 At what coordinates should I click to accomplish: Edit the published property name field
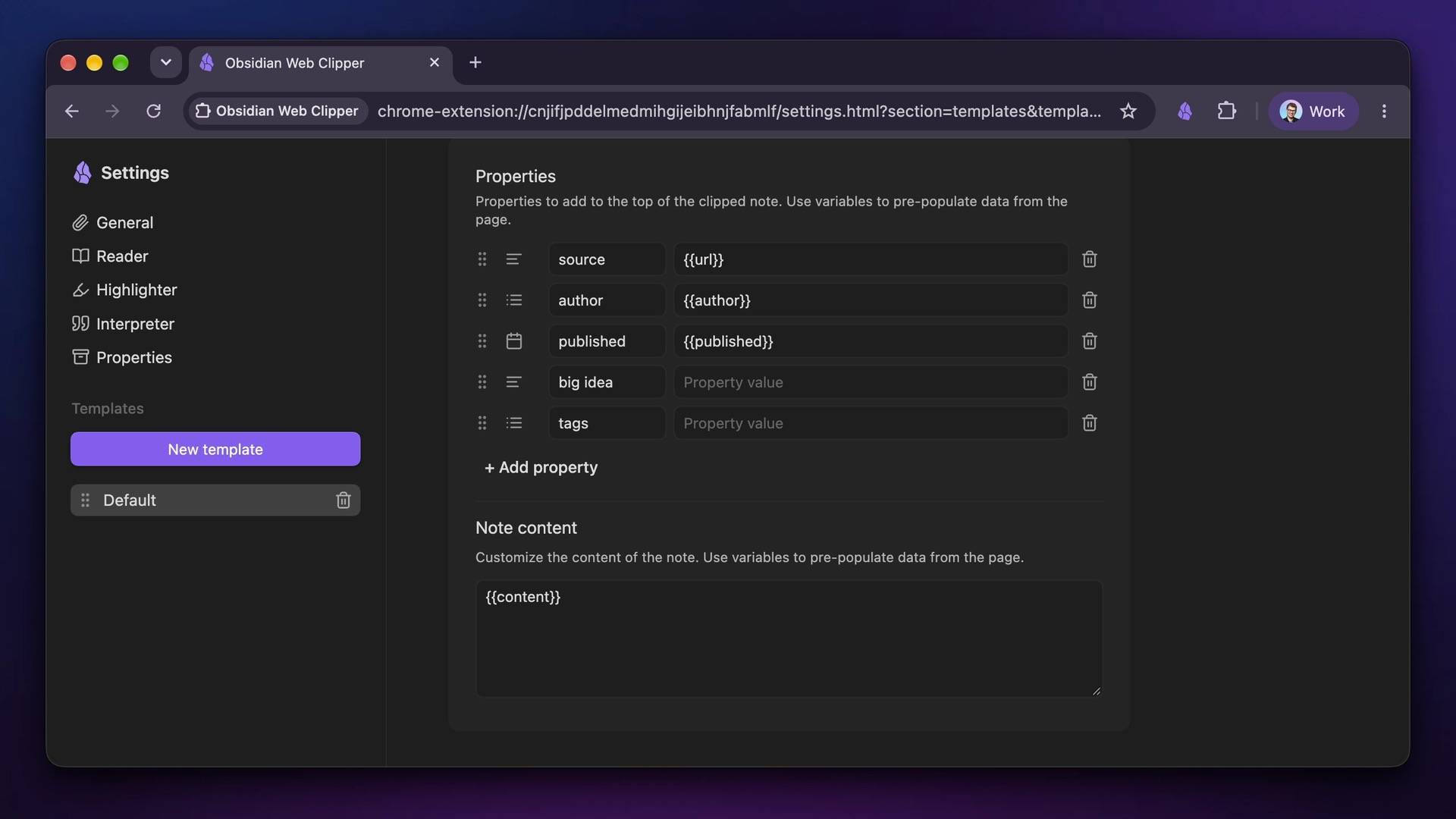pyautogui.click(x=607, y=341)
